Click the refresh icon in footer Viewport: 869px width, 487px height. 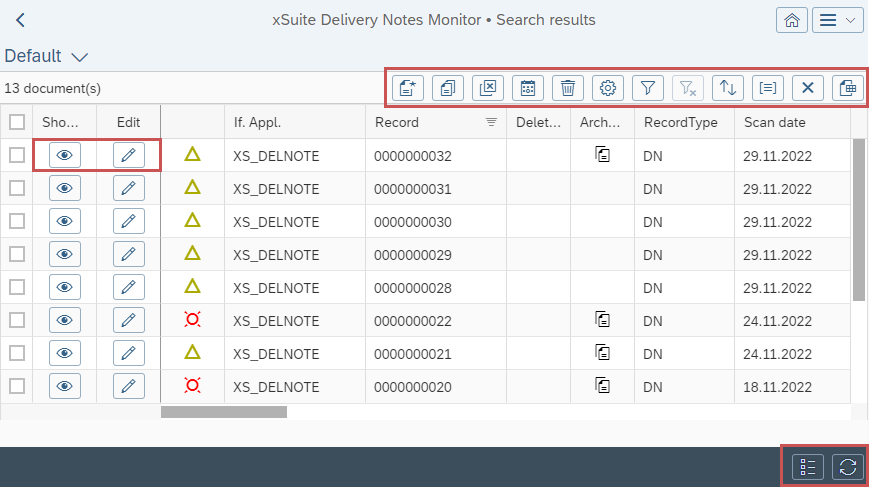(848, 467)
